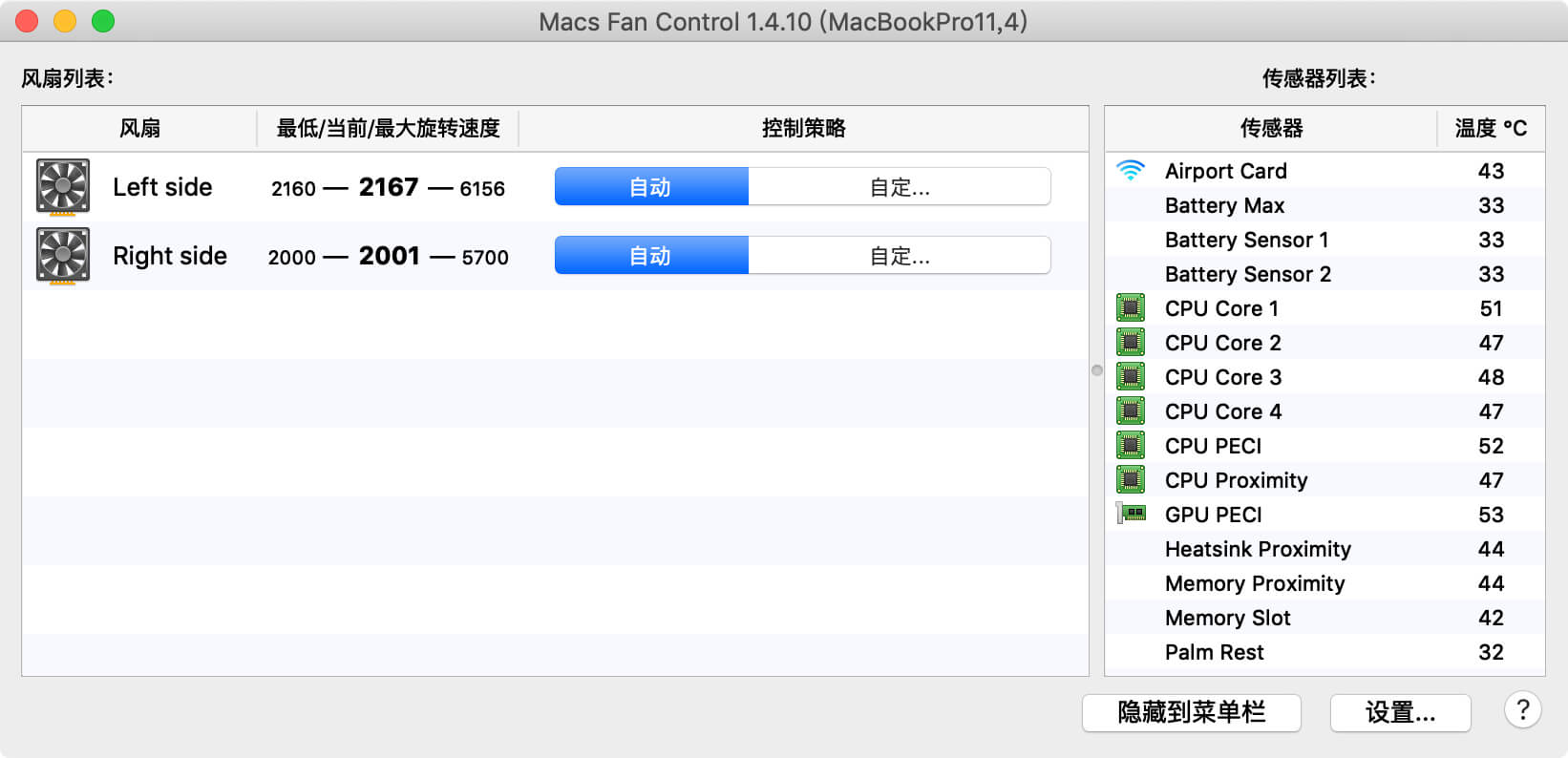This screenshot has width=1568, height=758.
Task: Click the Left side fan icon
Action: pyautogui.click(x=63, y=187)
